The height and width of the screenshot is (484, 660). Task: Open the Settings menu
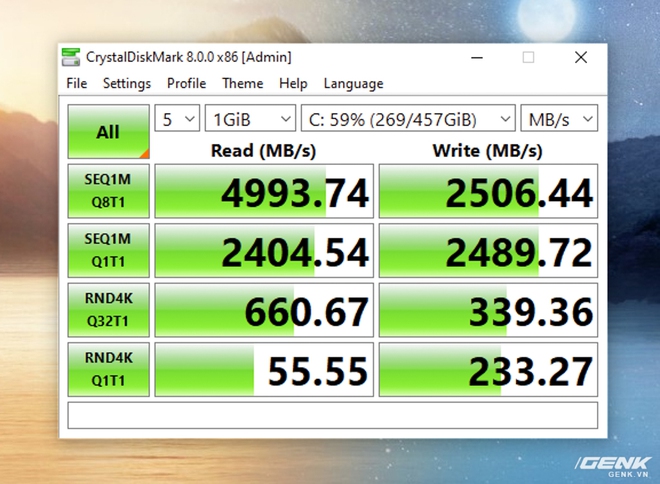127,83
